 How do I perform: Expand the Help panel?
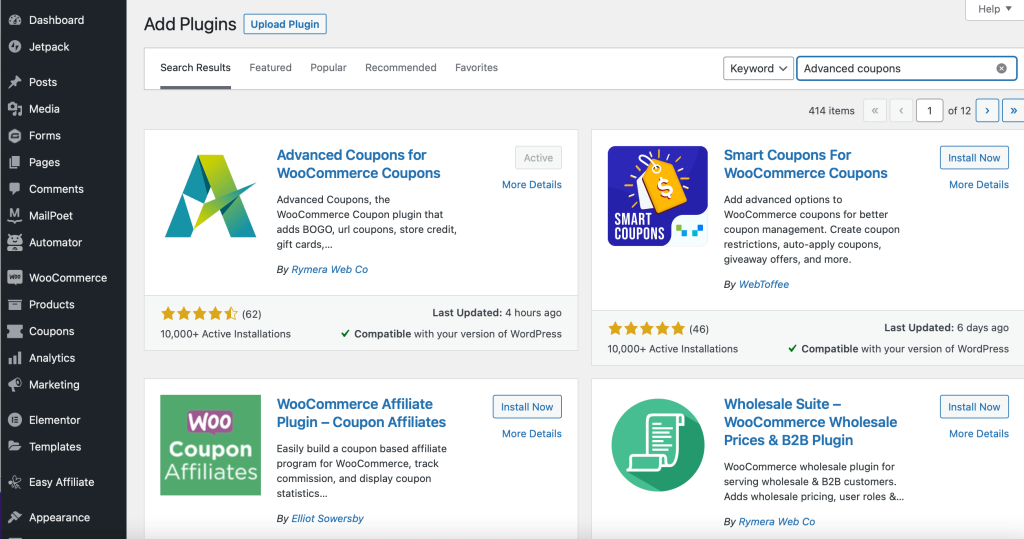(994, 9)
